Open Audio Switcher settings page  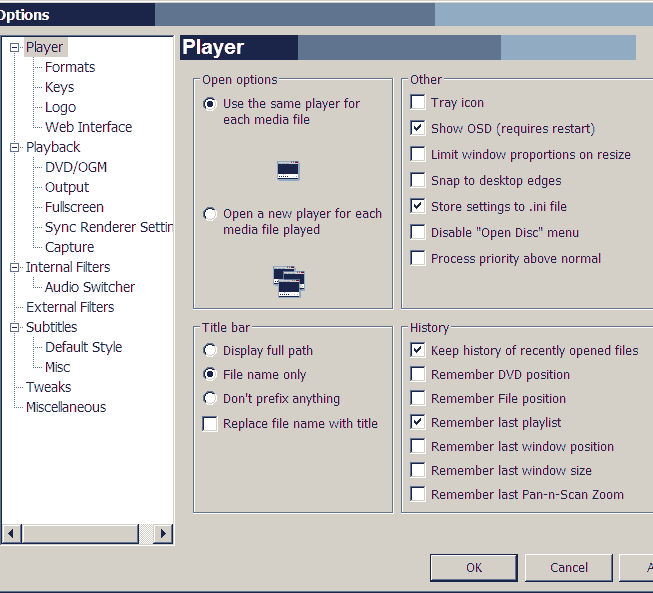[90, 287]
